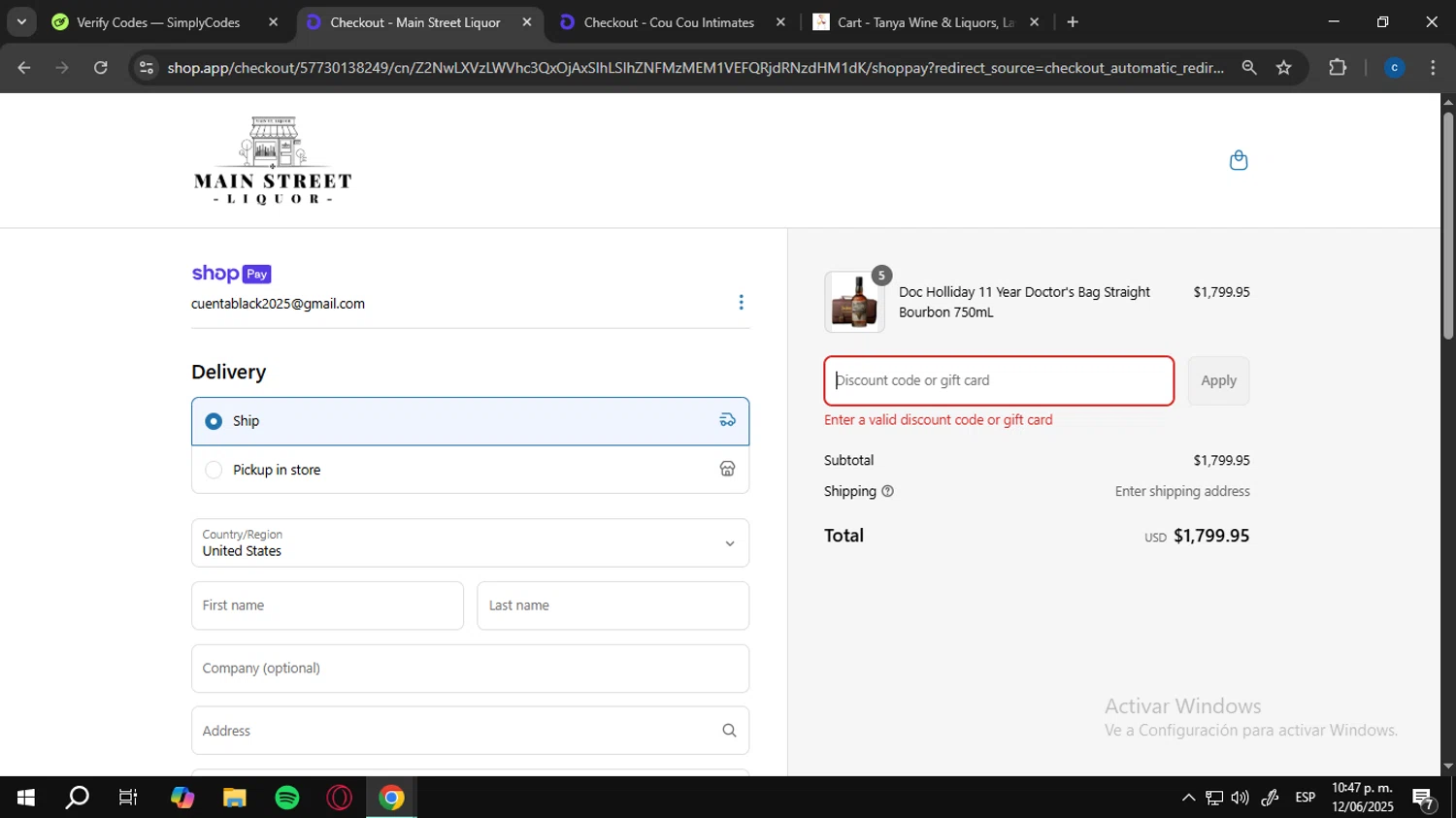Open Shop Pay account options menu

click(741, 303)
